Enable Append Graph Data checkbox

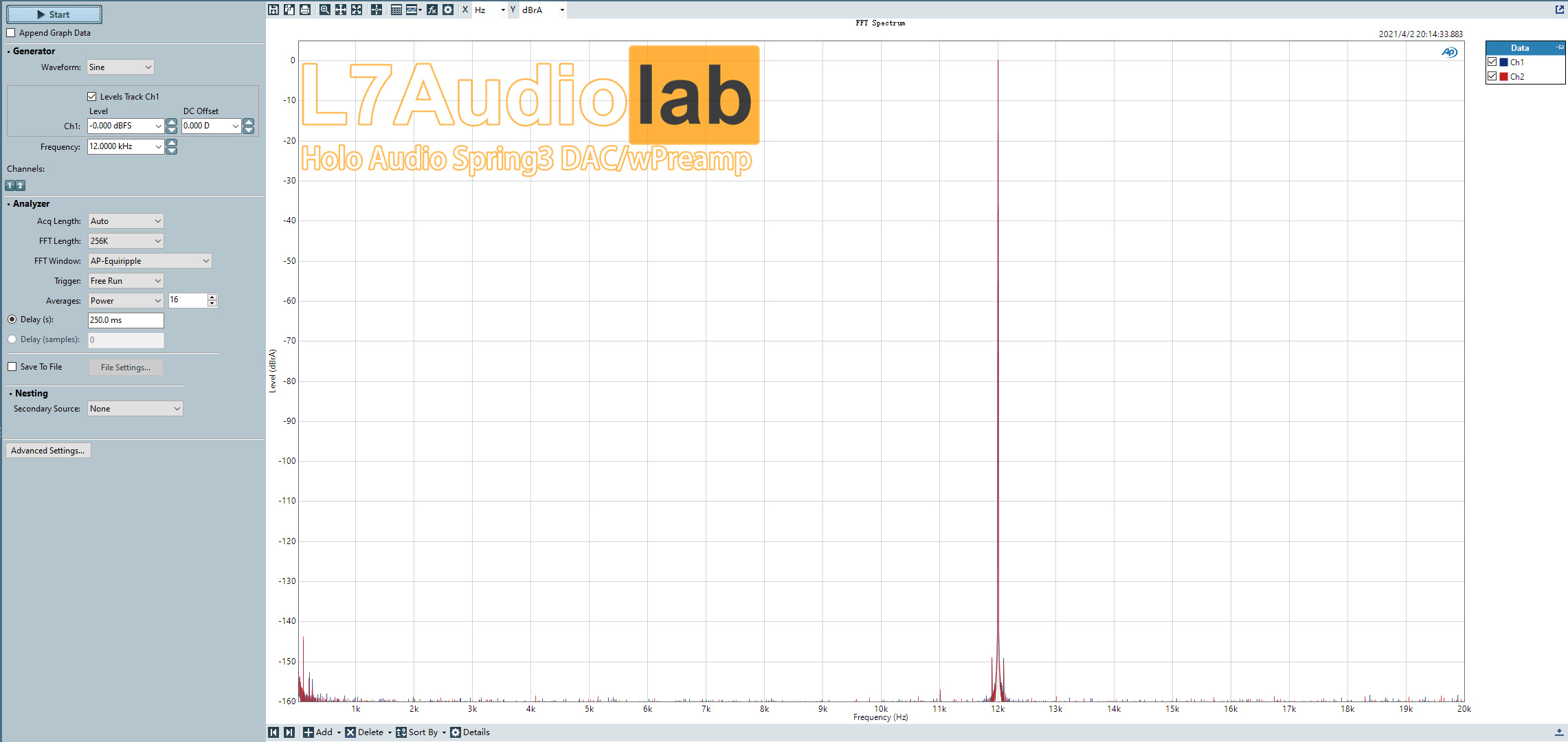11,33
